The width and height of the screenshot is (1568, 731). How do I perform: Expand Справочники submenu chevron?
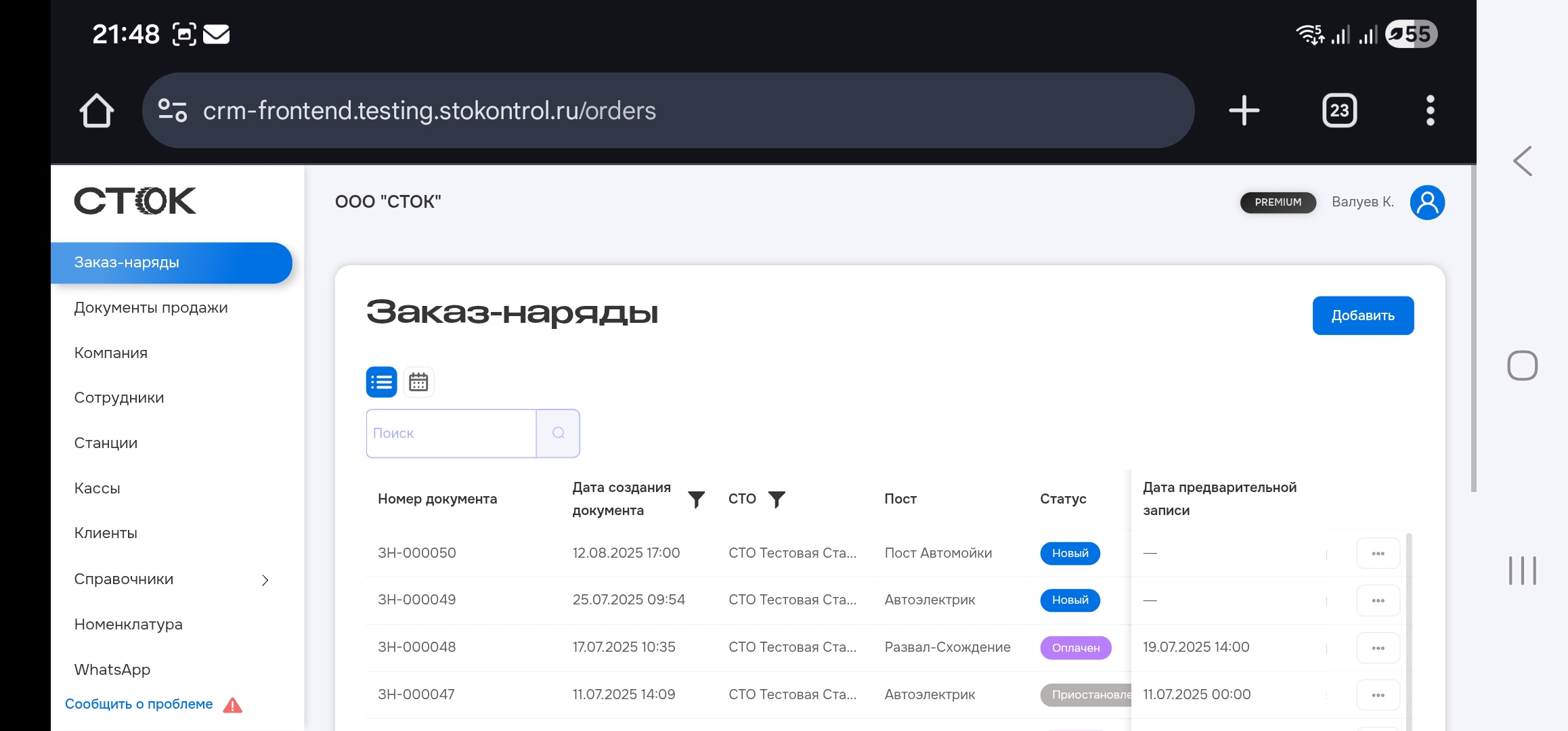coord(265,580)
